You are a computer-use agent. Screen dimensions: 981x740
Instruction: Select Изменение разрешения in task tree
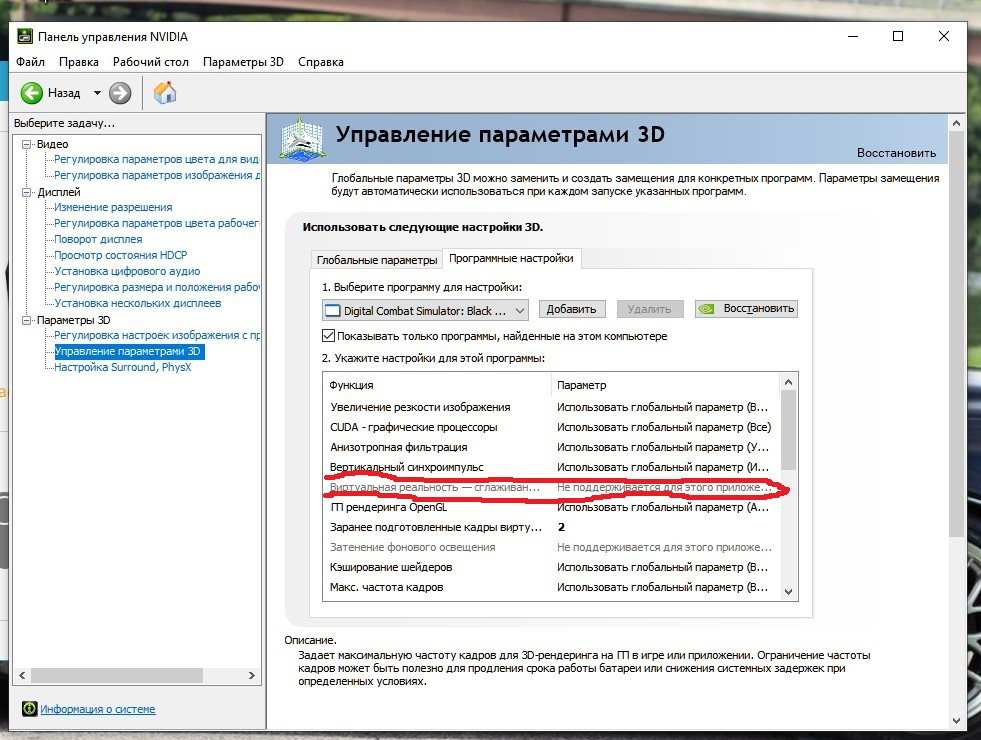[113, 207]
